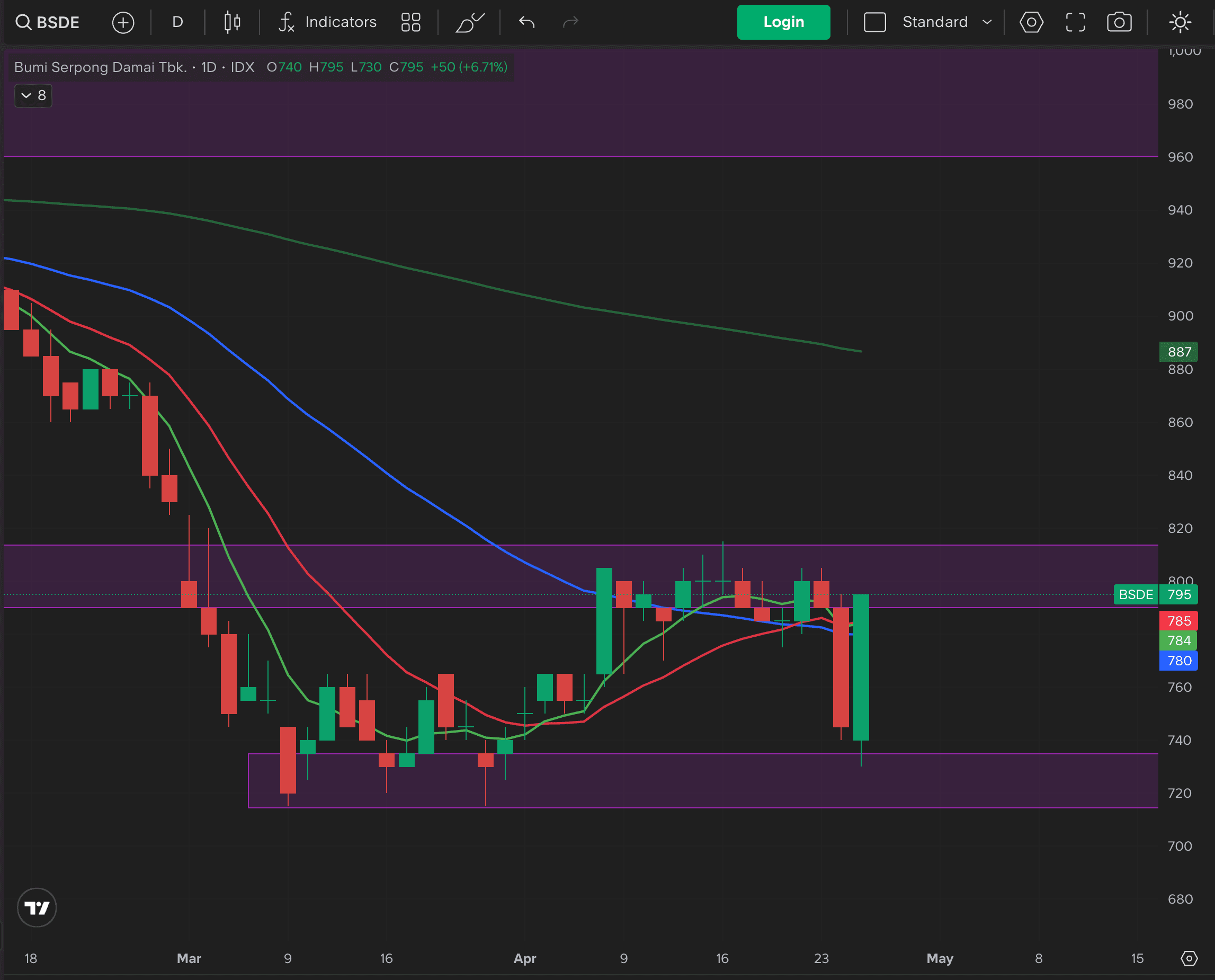1215x980 pixels.
Task: Click the 900 level on the price axis
Action: pyautogui.click(x=1180, y=316)
